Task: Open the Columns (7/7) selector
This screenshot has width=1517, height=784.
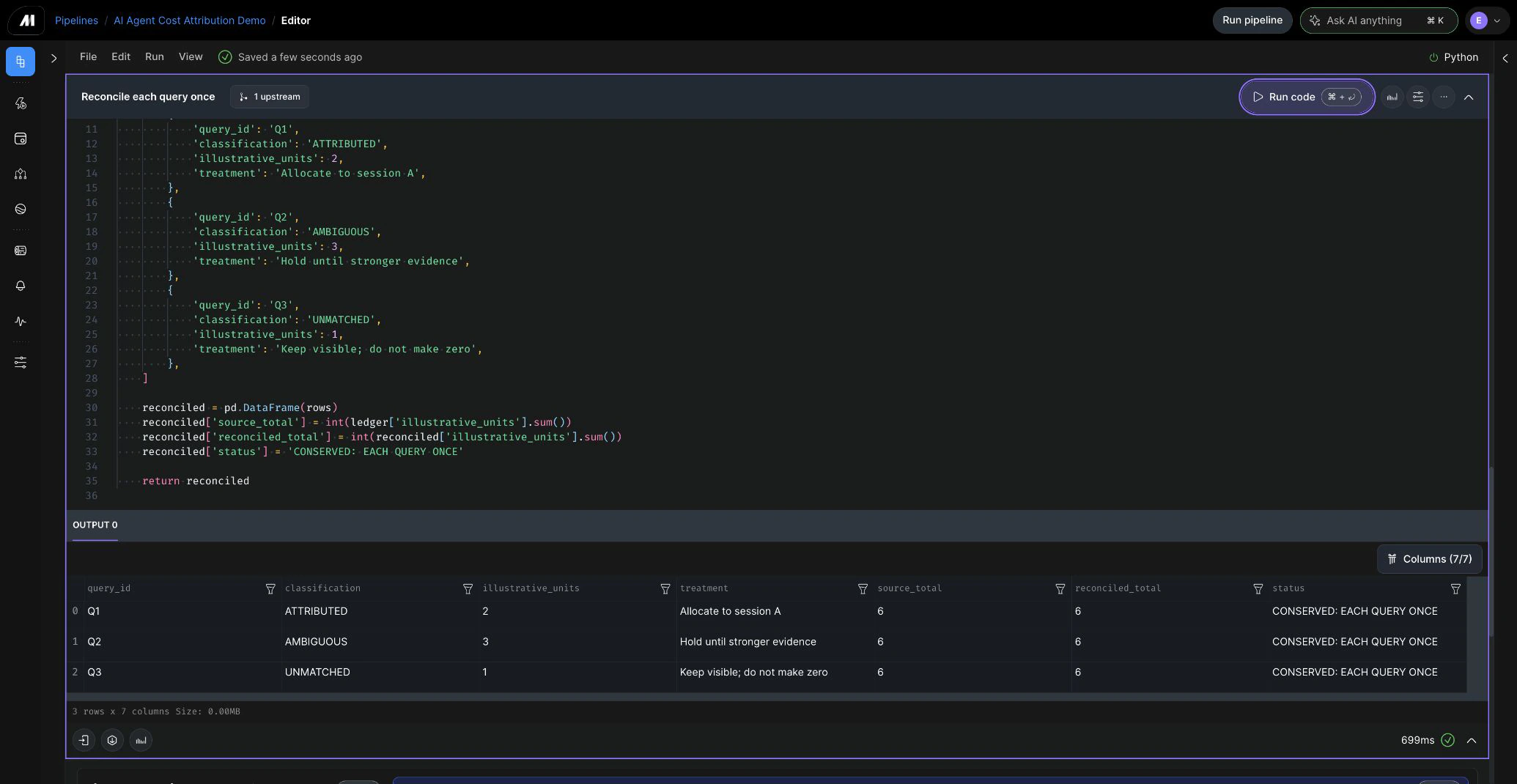Action: (x=1429, y=559)
